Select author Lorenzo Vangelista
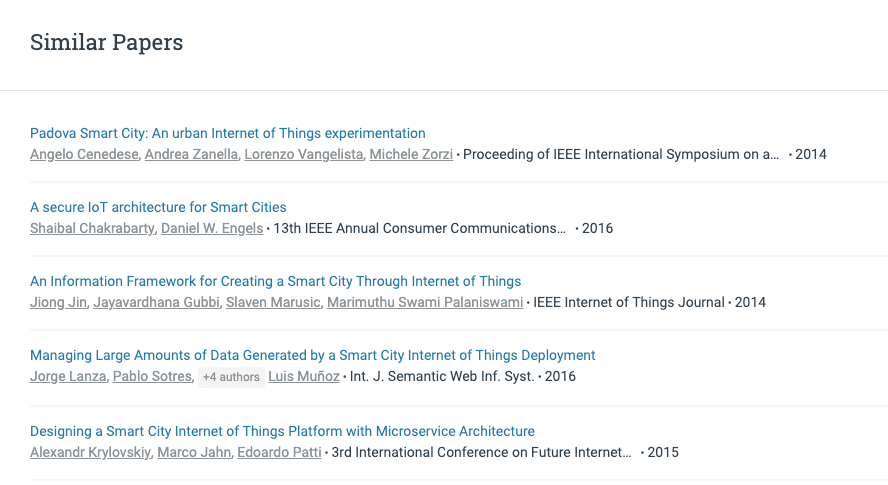This screenshot has width=888, height=485. (x=304, y=154)
